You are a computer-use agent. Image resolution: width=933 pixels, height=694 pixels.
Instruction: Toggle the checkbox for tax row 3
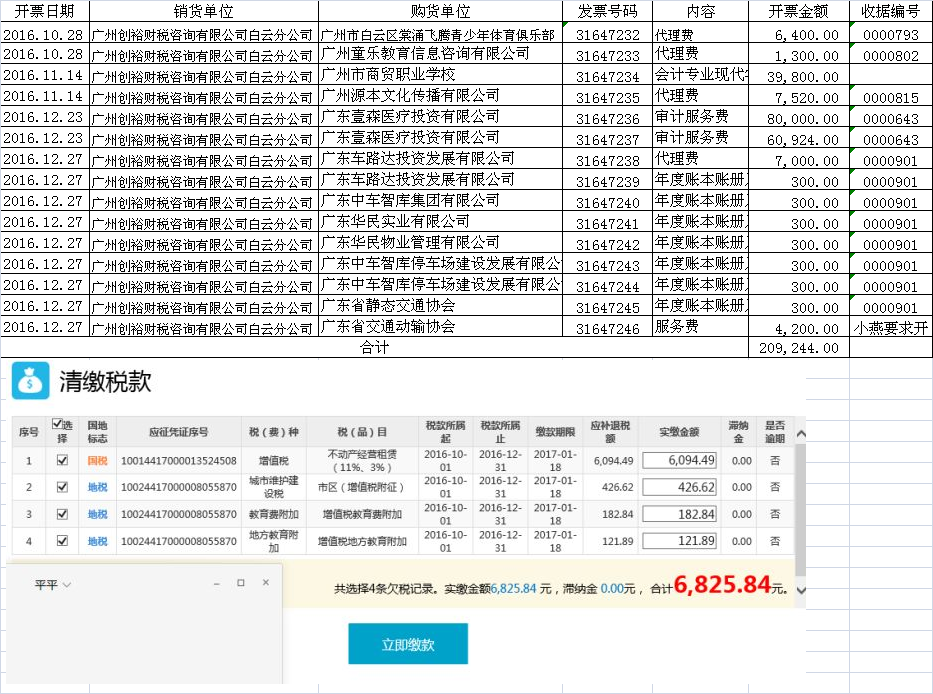[63, 514]
